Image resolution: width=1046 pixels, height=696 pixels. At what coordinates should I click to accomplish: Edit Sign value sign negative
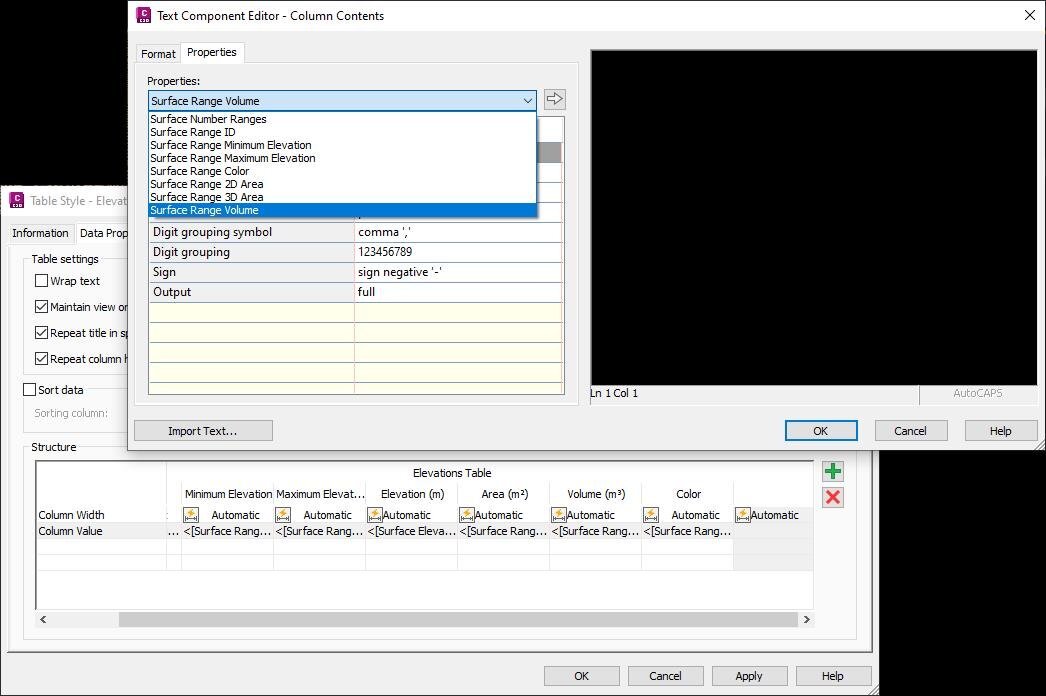(458, 272)
